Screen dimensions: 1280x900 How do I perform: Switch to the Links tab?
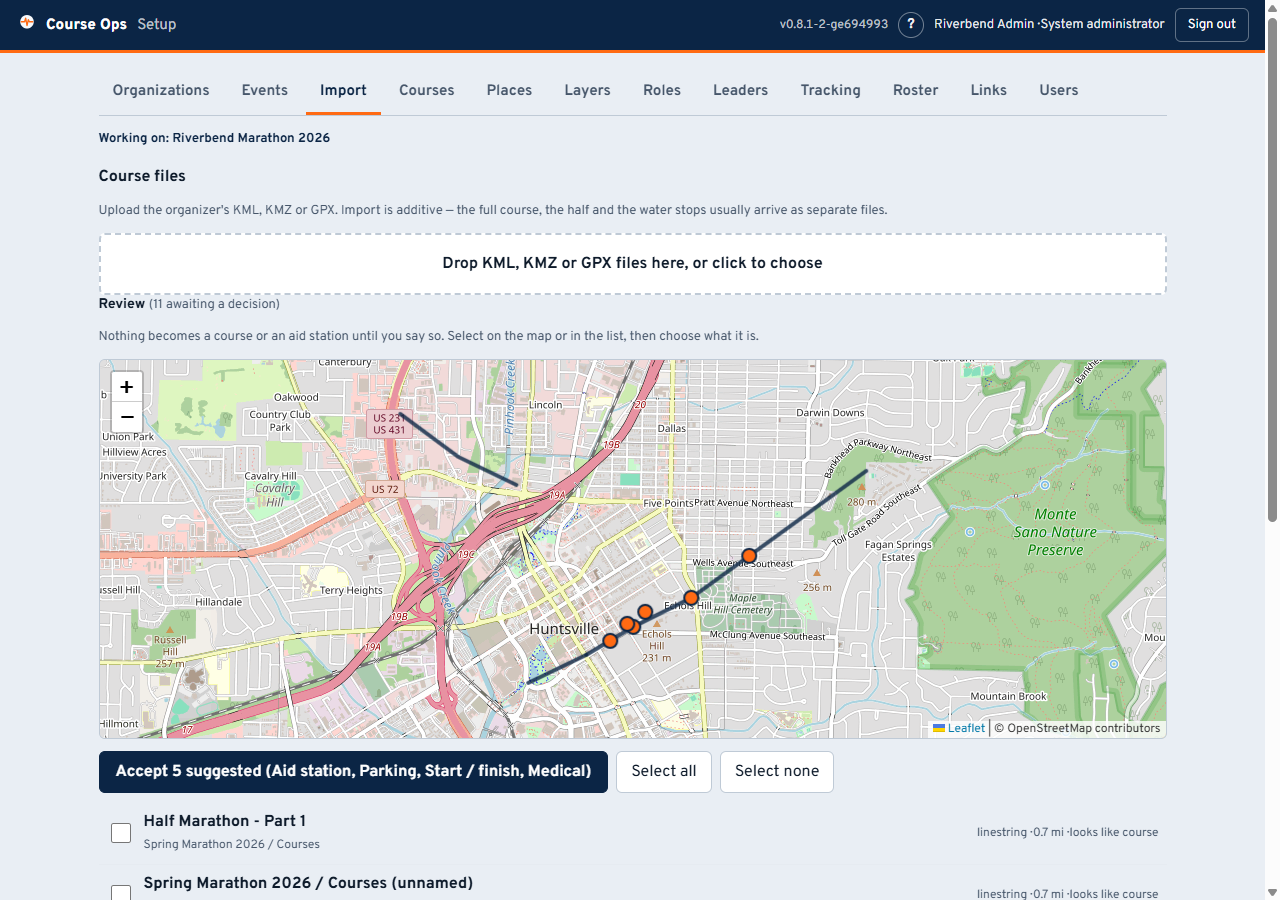point(989,90)
